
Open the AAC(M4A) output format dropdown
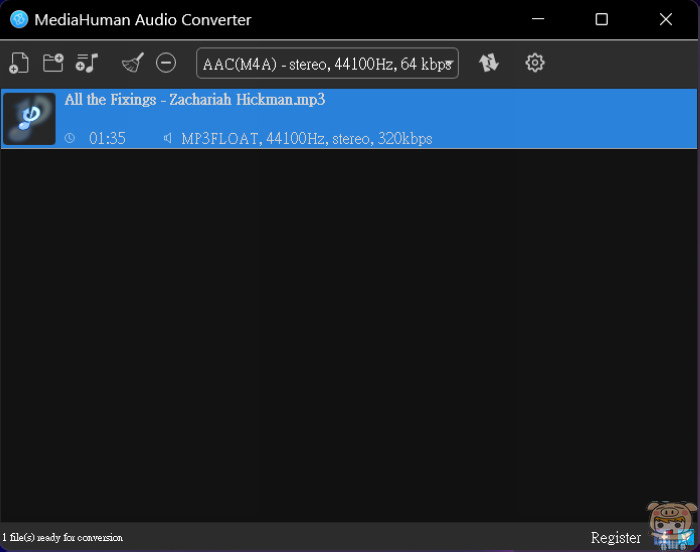pyautogui.click(x=327, y=63)
